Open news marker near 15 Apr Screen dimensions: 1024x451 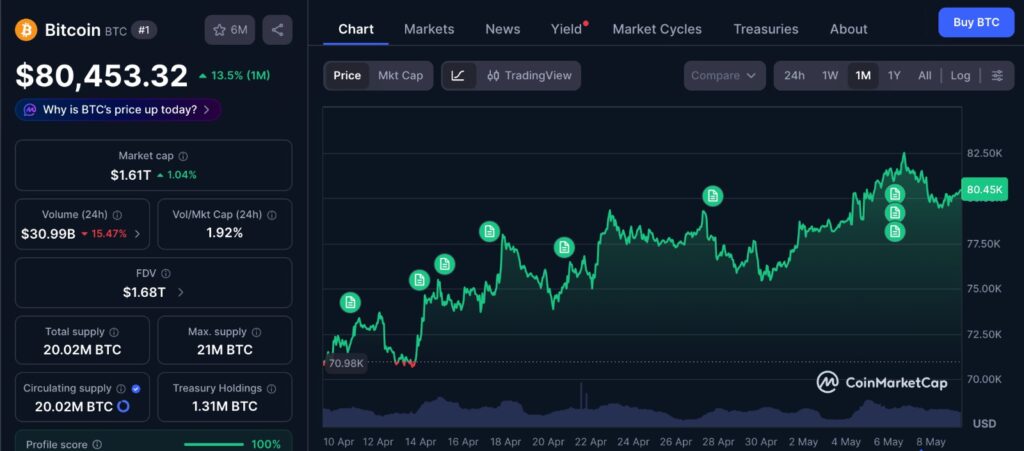[445, 264]
